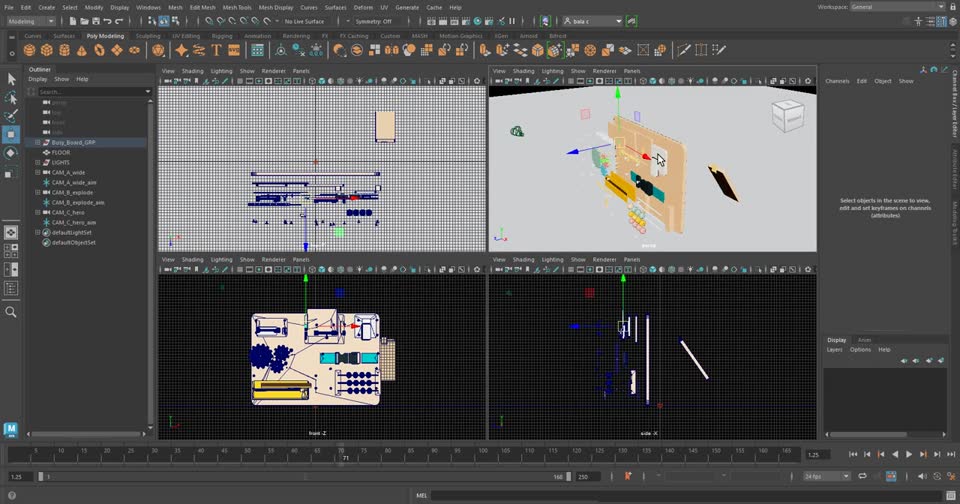Open the Layers menu in Layer Editor
Viewport: 960px width, 504px height.
(834, 350)
